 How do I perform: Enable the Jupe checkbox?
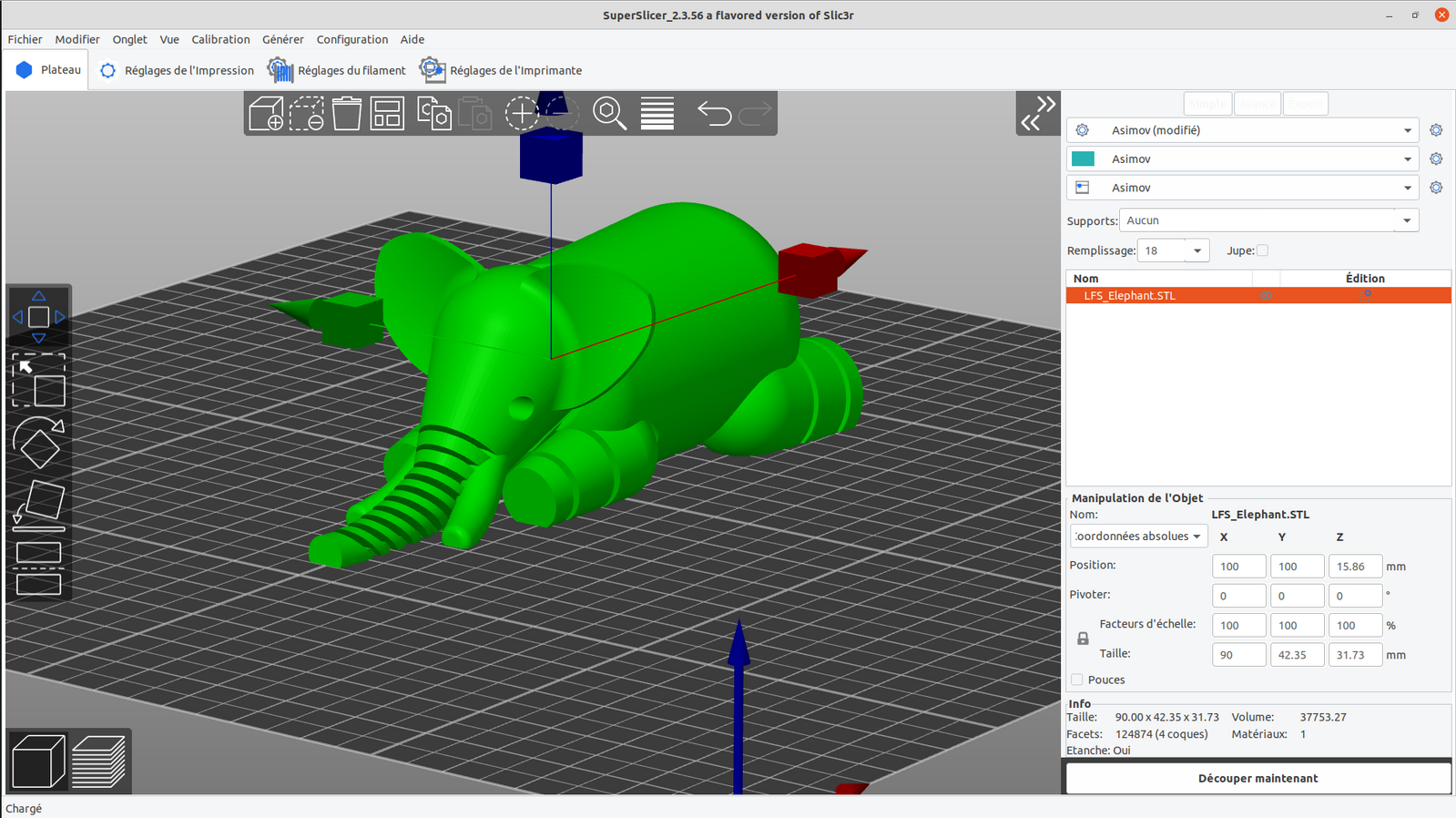[1262, 251]
